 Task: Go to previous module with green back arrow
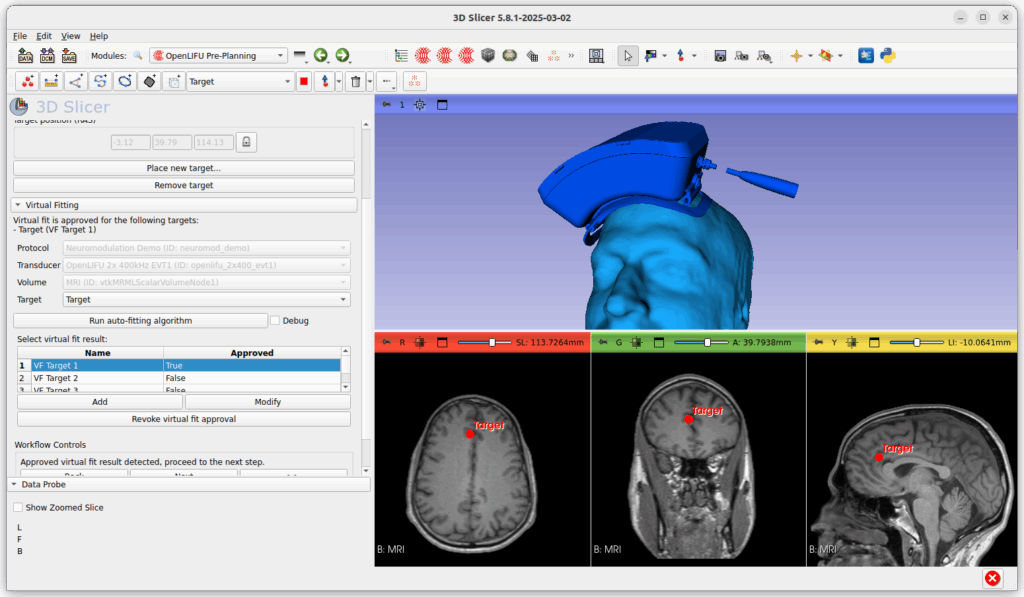click(321, 56)
